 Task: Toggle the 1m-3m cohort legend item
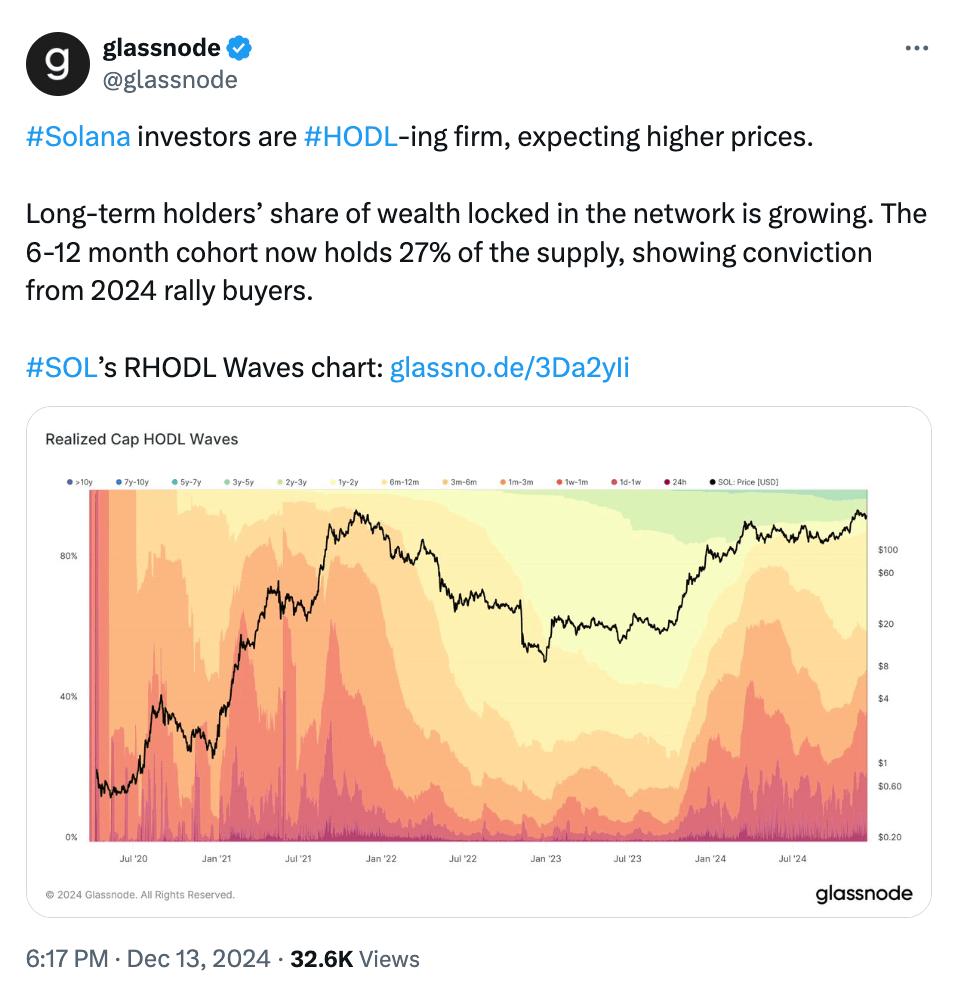[x=504, y=481]
